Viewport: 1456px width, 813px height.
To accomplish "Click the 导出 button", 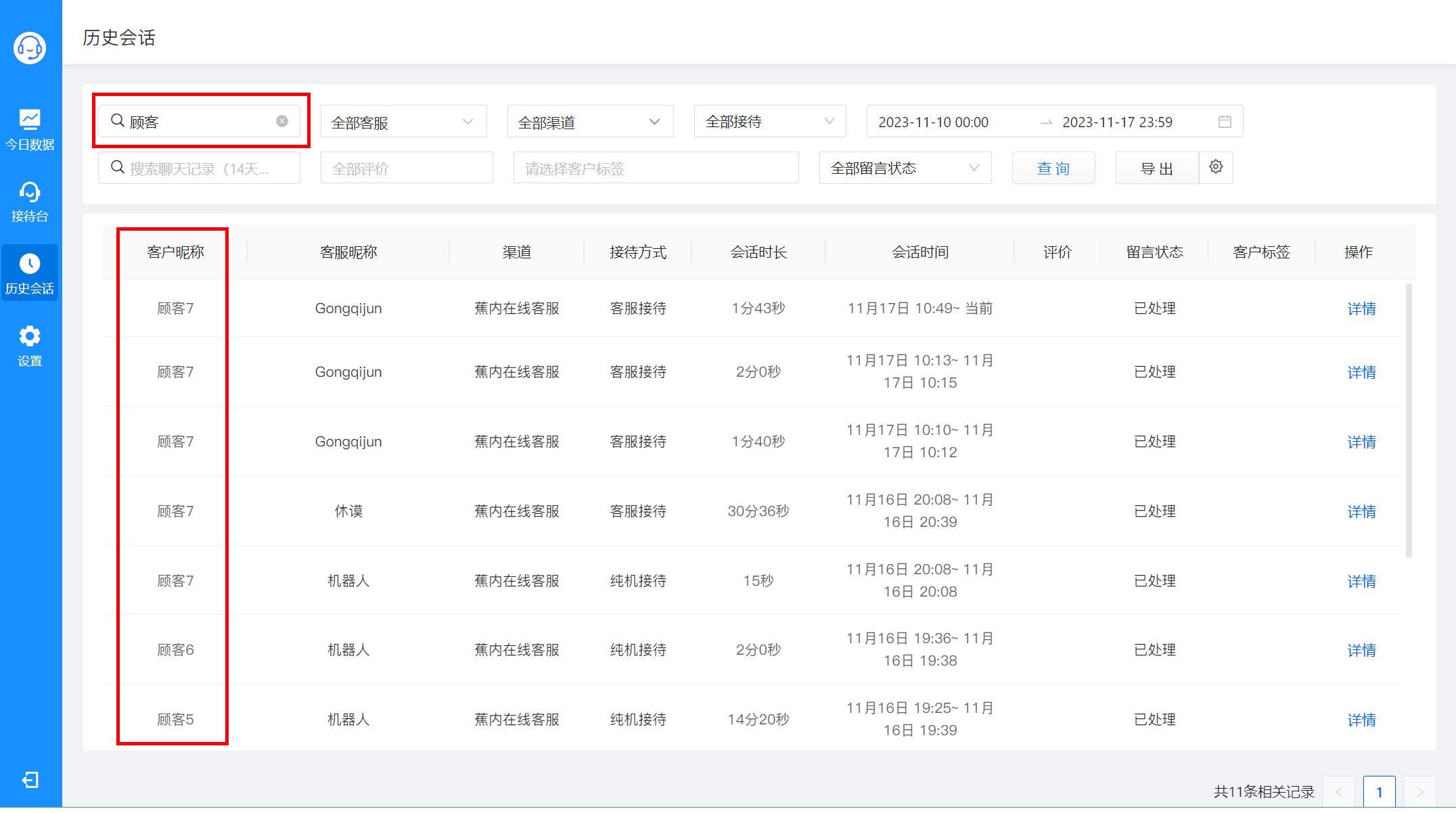I will click(x=1157, y=168).
